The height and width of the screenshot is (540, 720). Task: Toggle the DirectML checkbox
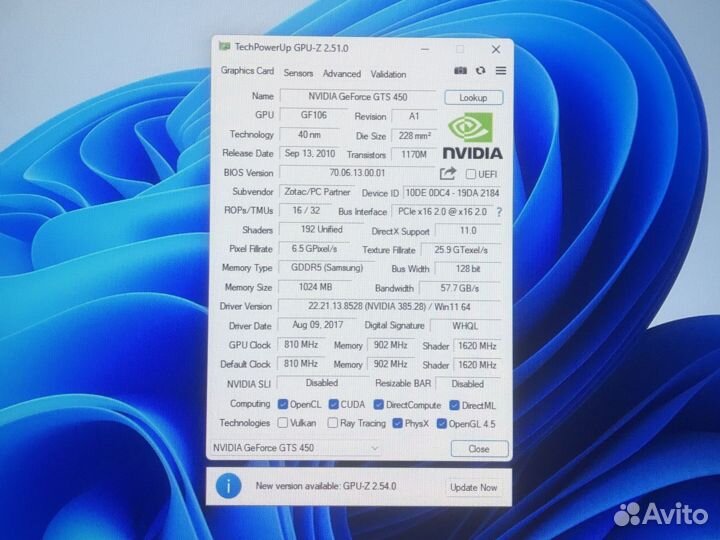455,405
